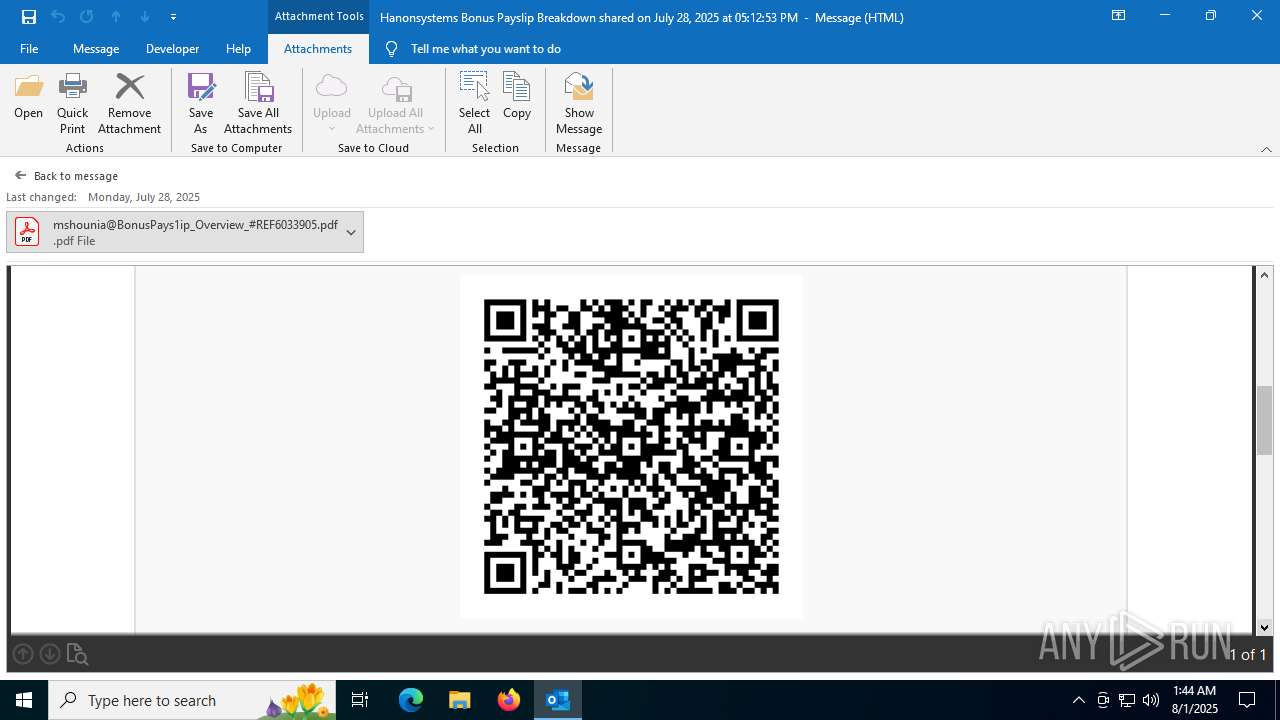Screen dimensions: 1280x720
Task: Click the Outlook taskbar icon
Action: (x=557, y=700)
